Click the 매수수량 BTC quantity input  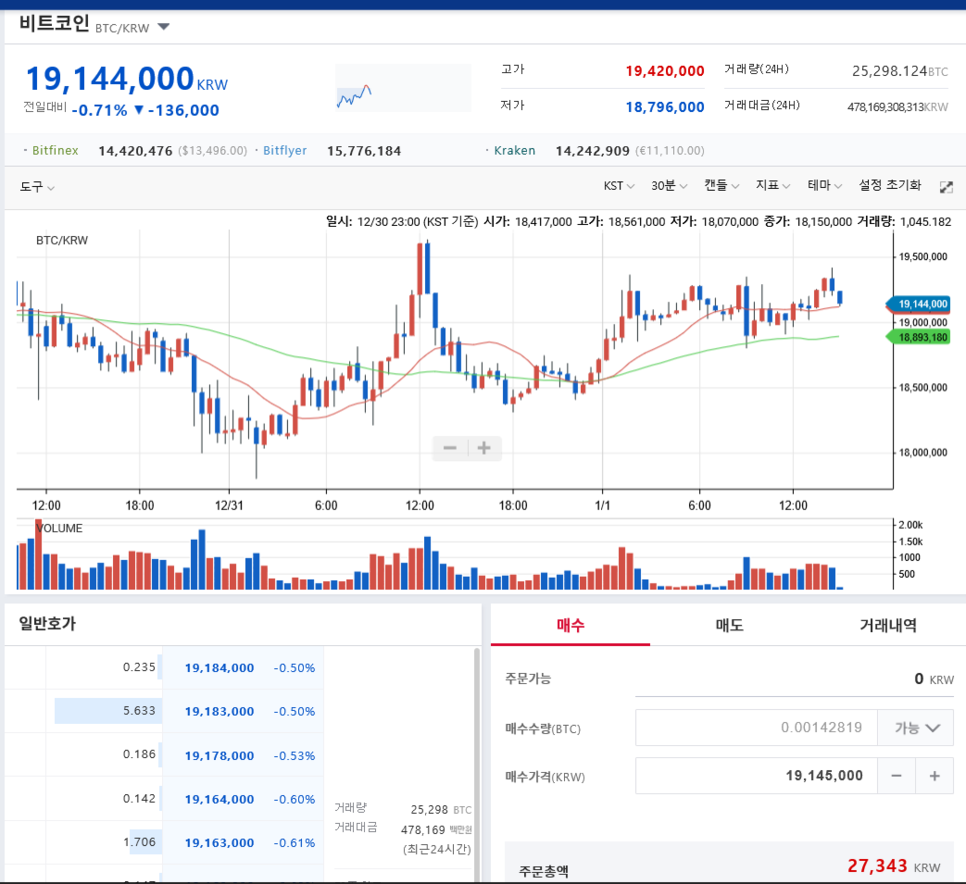[x=756, y=728]
